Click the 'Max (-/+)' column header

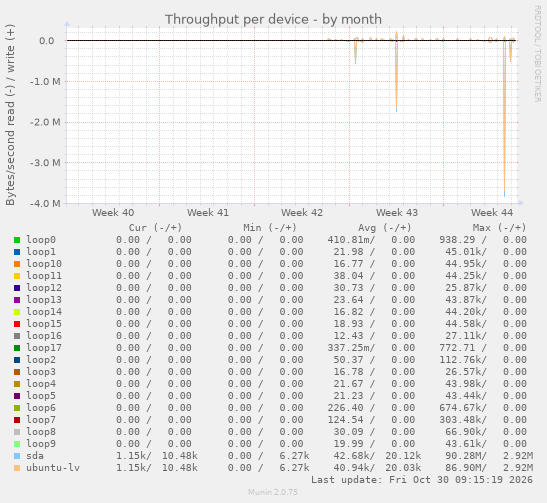click(x=499, y=228)
